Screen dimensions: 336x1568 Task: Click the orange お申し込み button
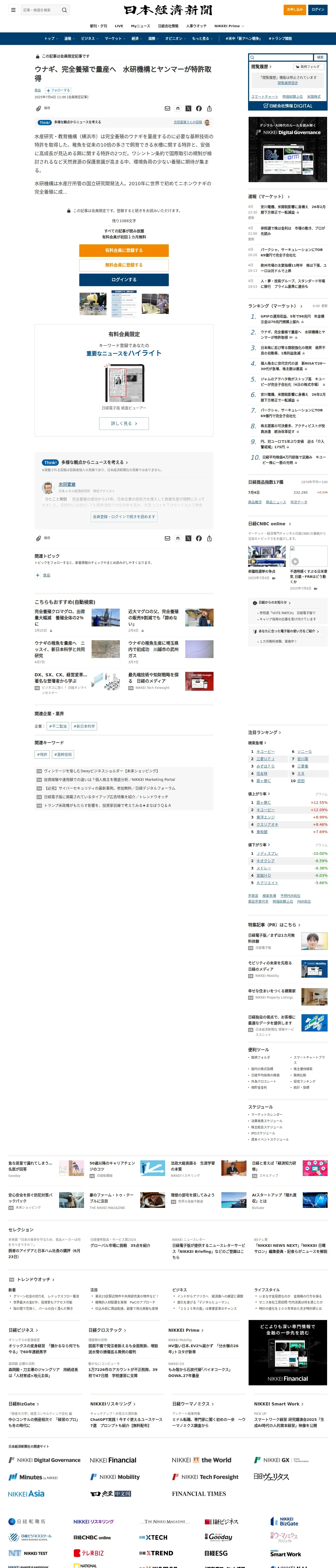tap(295, 10)
